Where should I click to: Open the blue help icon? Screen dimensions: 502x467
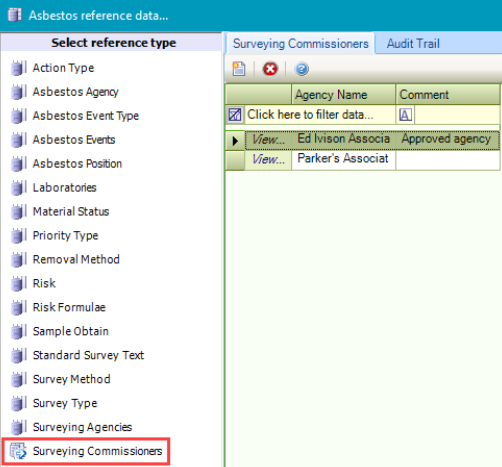tap(301, 69)
